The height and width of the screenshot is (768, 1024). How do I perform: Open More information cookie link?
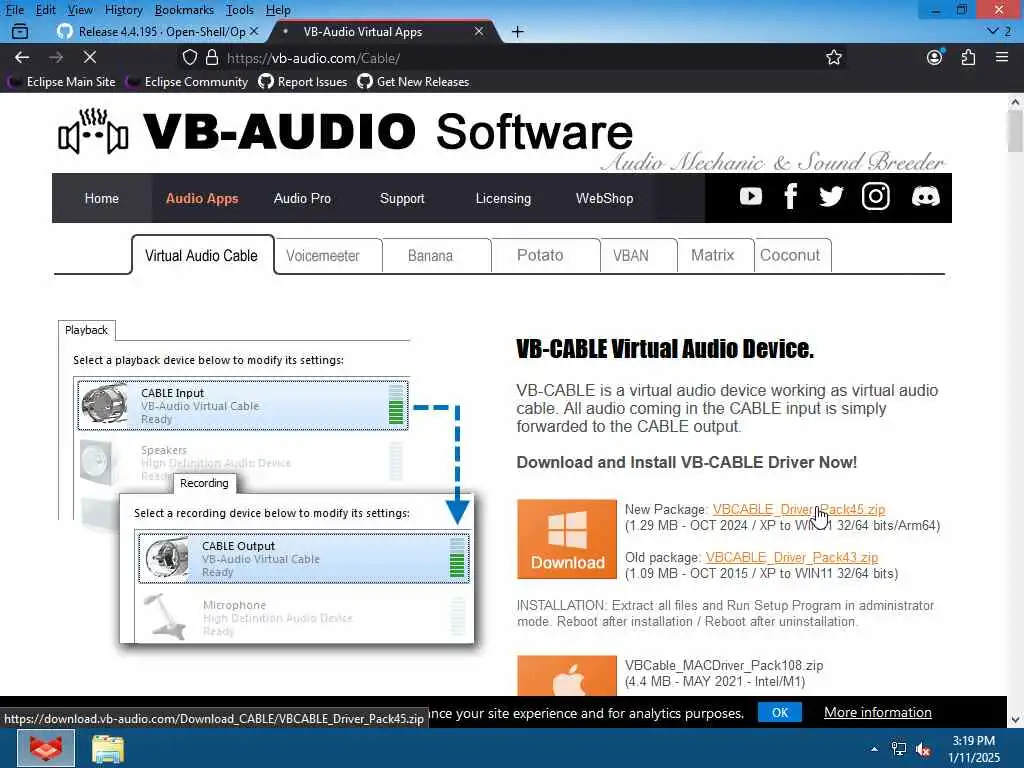pos(878,712)
